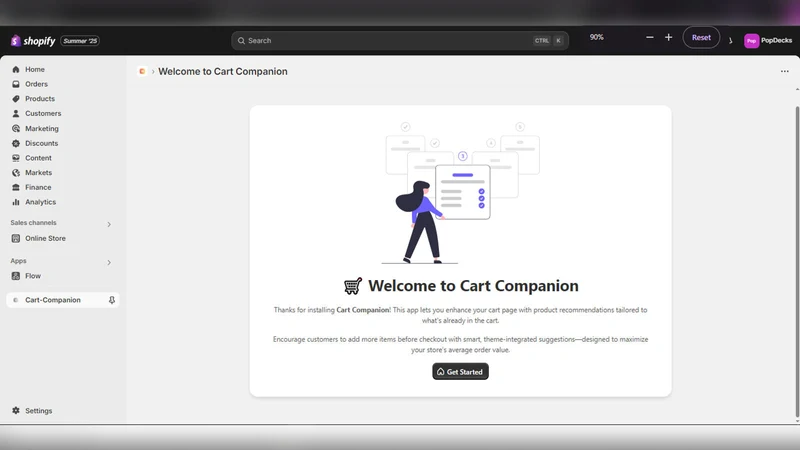Open Markets in the sidebar
800x450 pixels.
[x=38, y=173]
